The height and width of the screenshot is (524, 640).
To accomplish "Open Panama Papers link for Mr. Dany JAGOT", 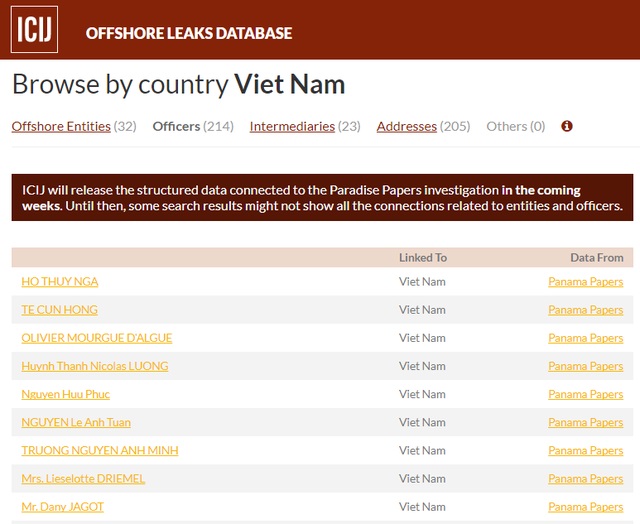I will (x=586, y=507).
